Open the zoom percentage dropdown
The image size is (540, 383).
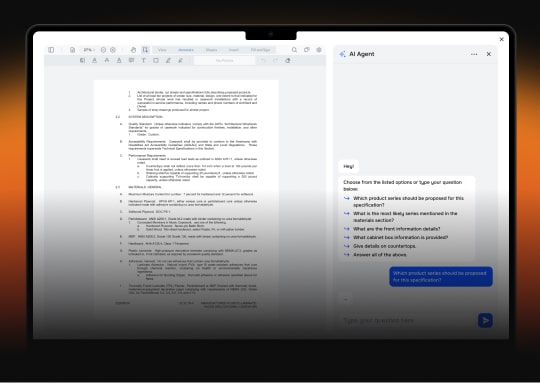89,50
